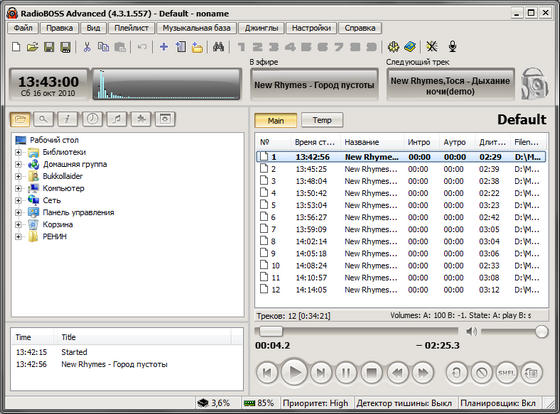Screen dimensions: 560x414
Task: Click the Время старта column header
Action: tap(315, 142)
